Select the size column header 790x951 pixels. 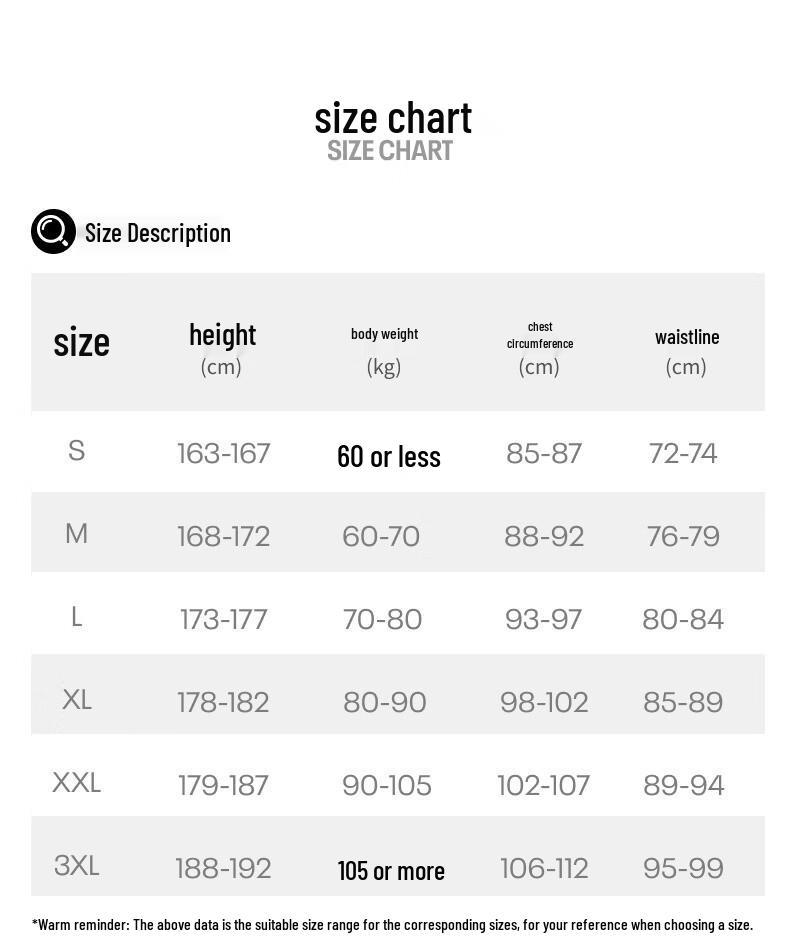point(81,342)
